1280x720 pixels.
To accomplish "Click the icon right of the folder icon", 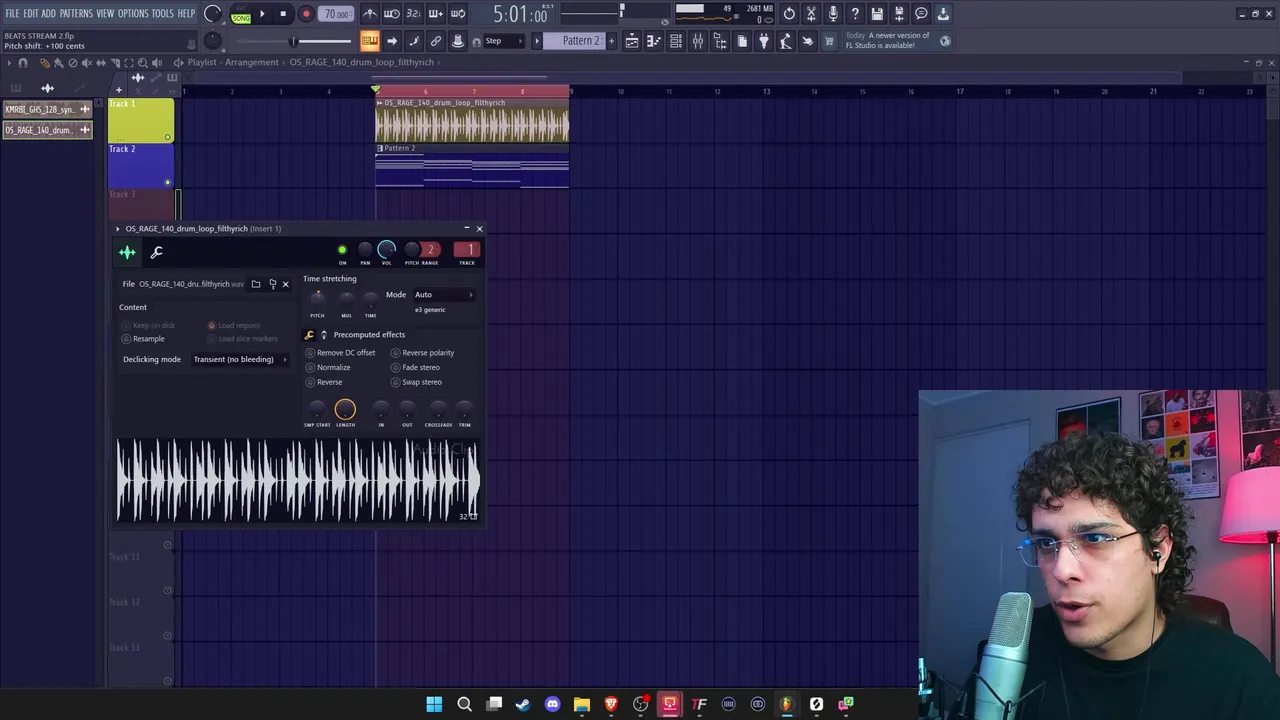I will tap(272, 284).
